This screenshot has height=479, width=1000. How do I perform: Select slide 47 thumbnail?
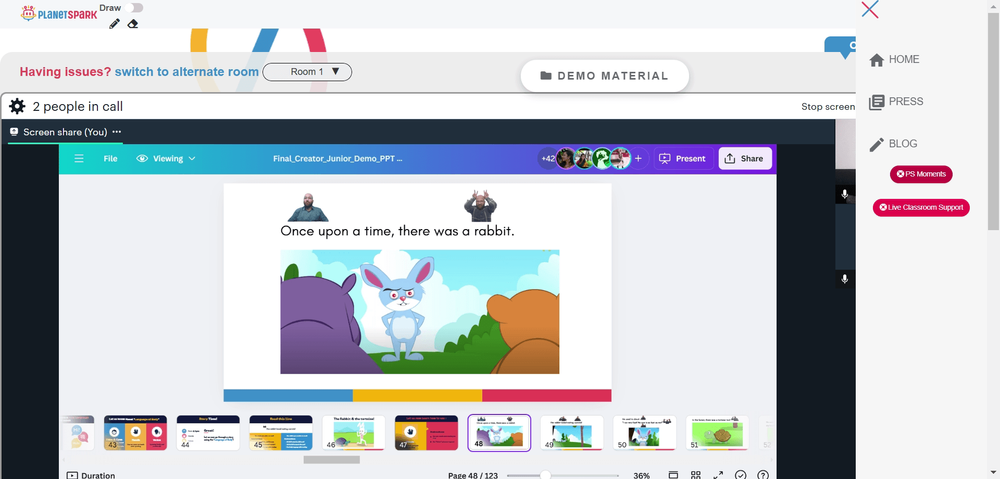point(426,432)
